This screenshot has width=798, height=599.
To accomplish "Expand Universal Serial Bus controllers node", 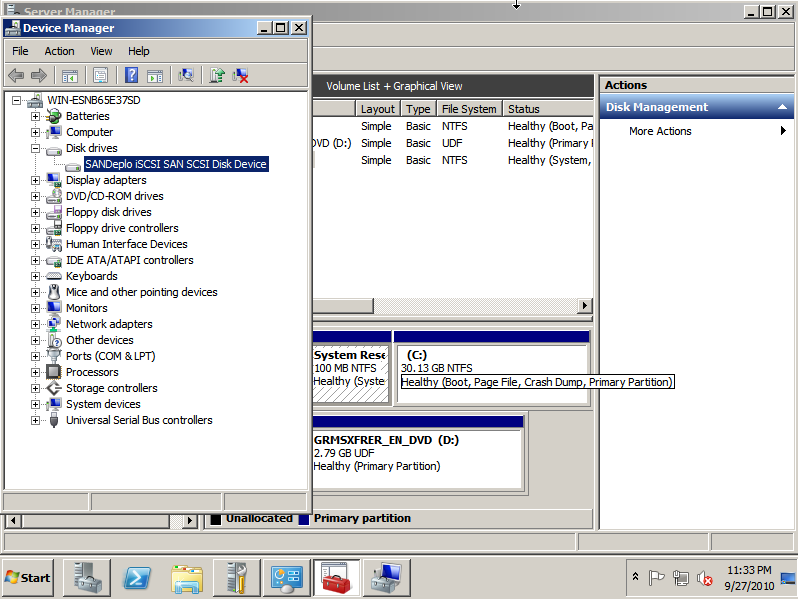I will pos(35,420).
